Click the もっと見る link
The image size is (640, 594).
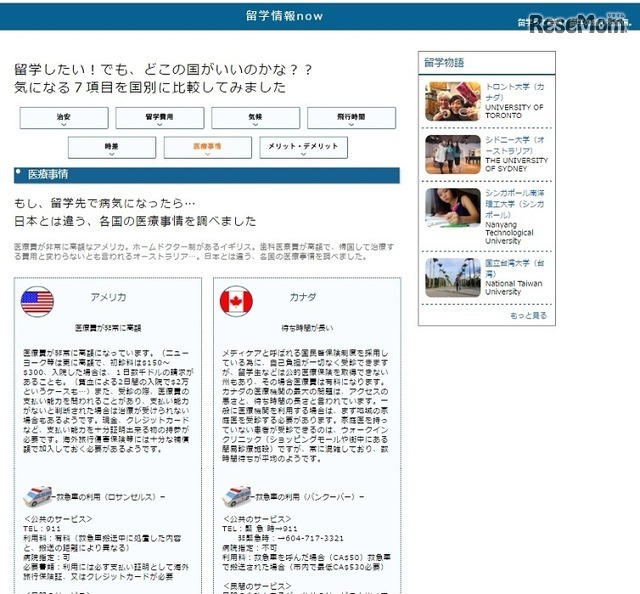pos(529,315)
